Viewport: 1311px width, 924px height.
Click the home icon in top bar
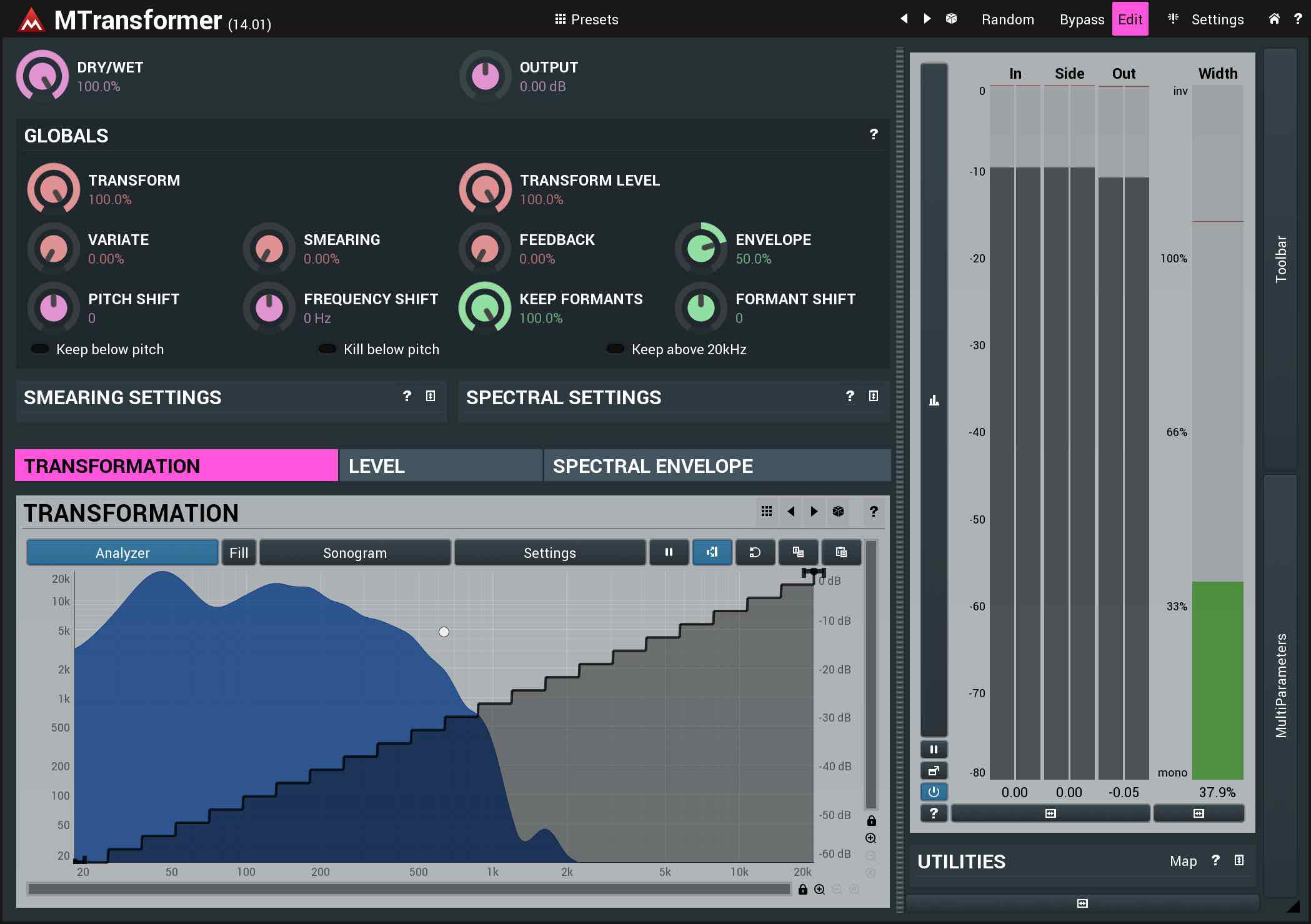tap(1274, 19)
